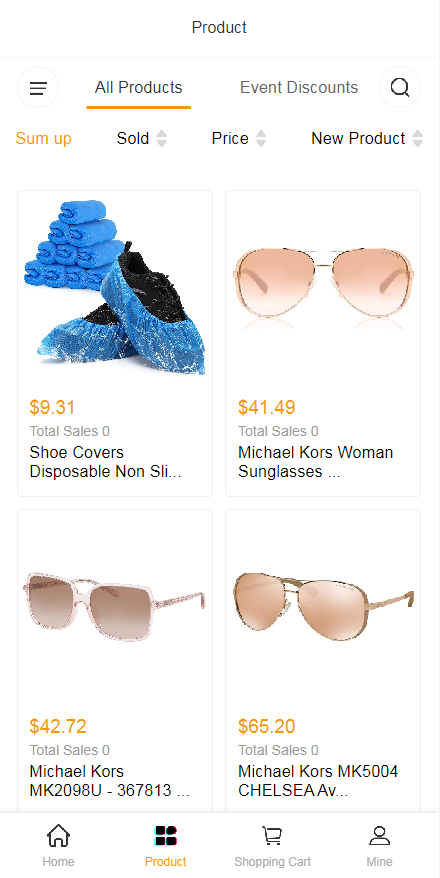Toggle sort arrows next to New Product

click(417, 138)
